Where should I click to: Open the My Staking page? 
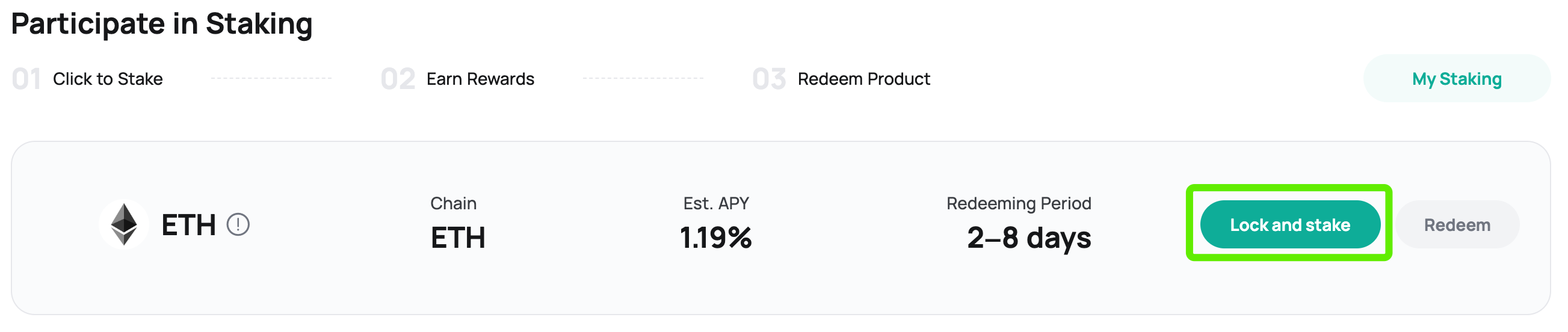1457,78
